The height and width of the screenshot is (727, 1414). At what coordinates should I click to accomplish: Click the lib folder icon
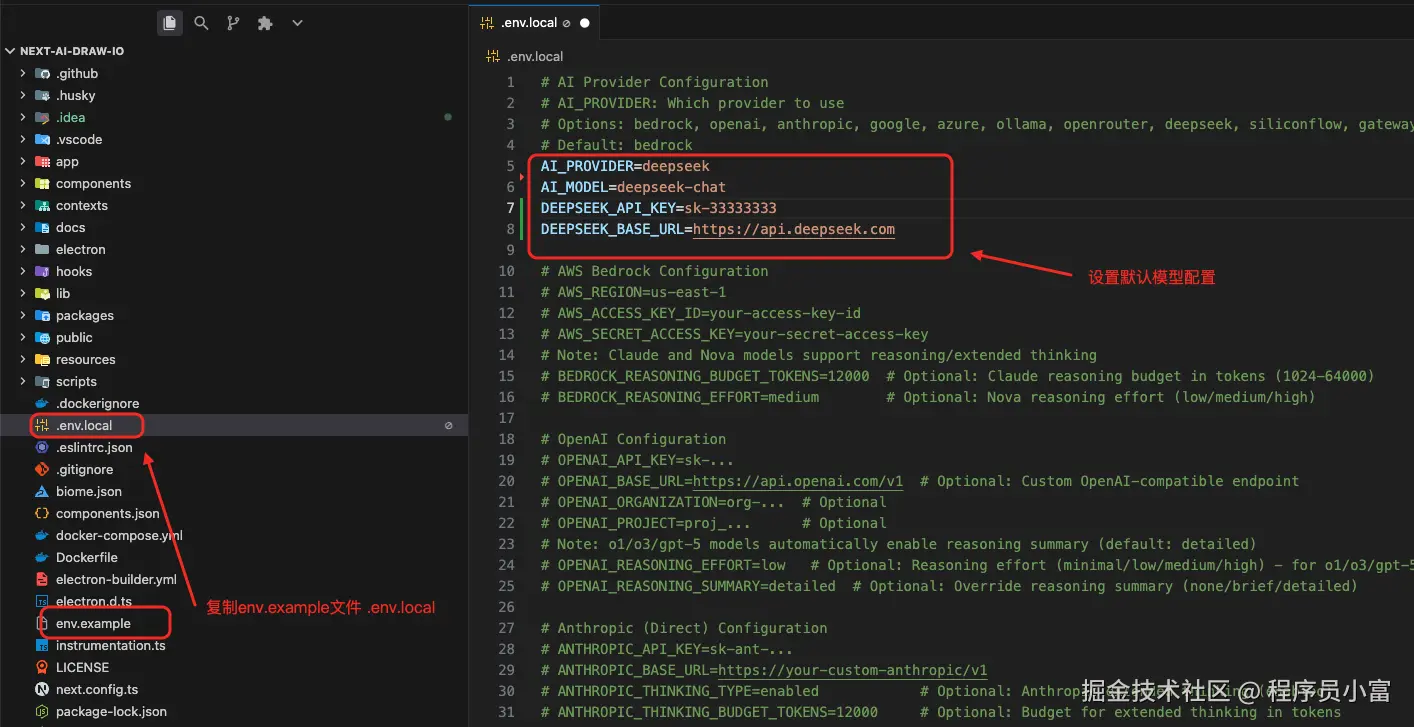42,293
